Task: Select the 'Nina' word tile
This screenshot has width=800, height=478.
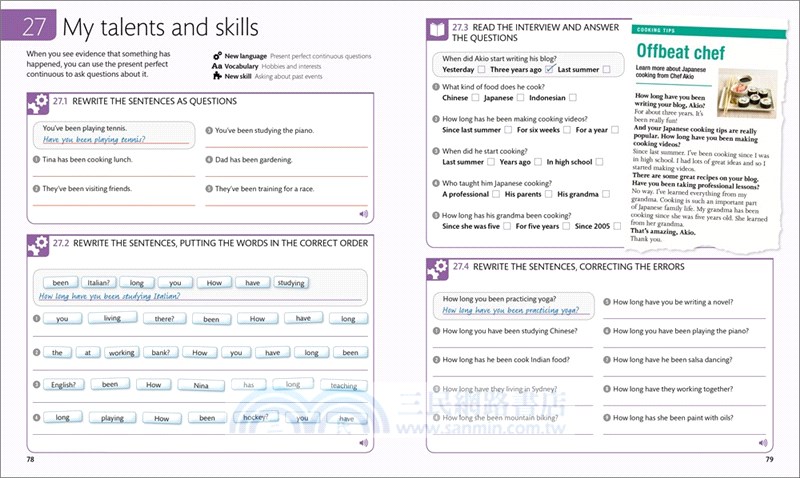Action: tap(201, 385)
